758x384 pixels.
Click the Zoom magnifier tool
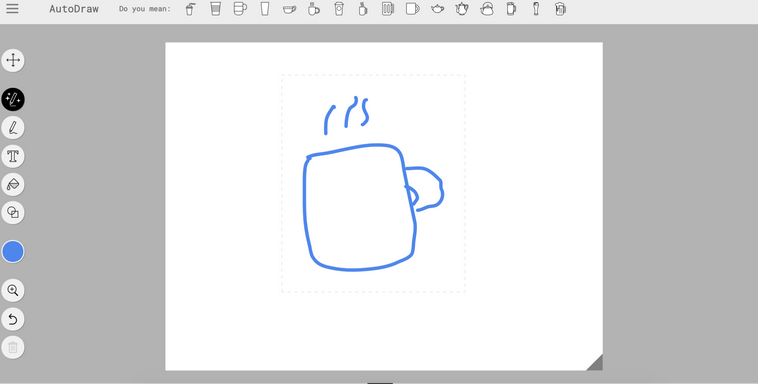pos(13,290)
